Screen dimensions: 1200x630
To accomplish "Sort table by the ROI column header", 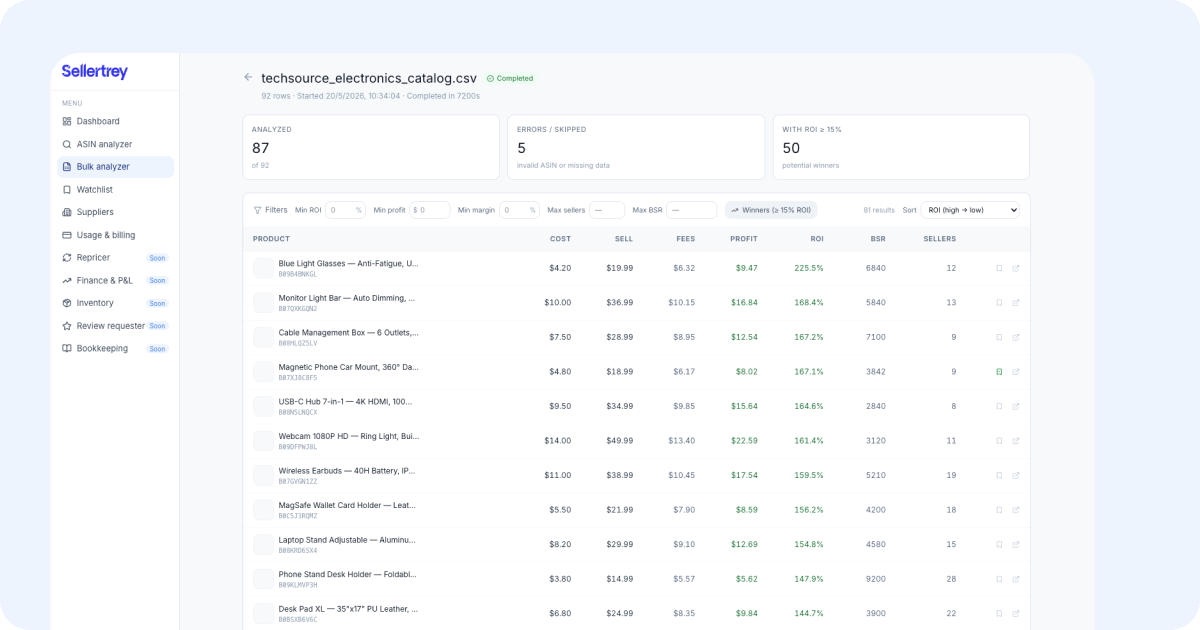I will click(816, 239).
